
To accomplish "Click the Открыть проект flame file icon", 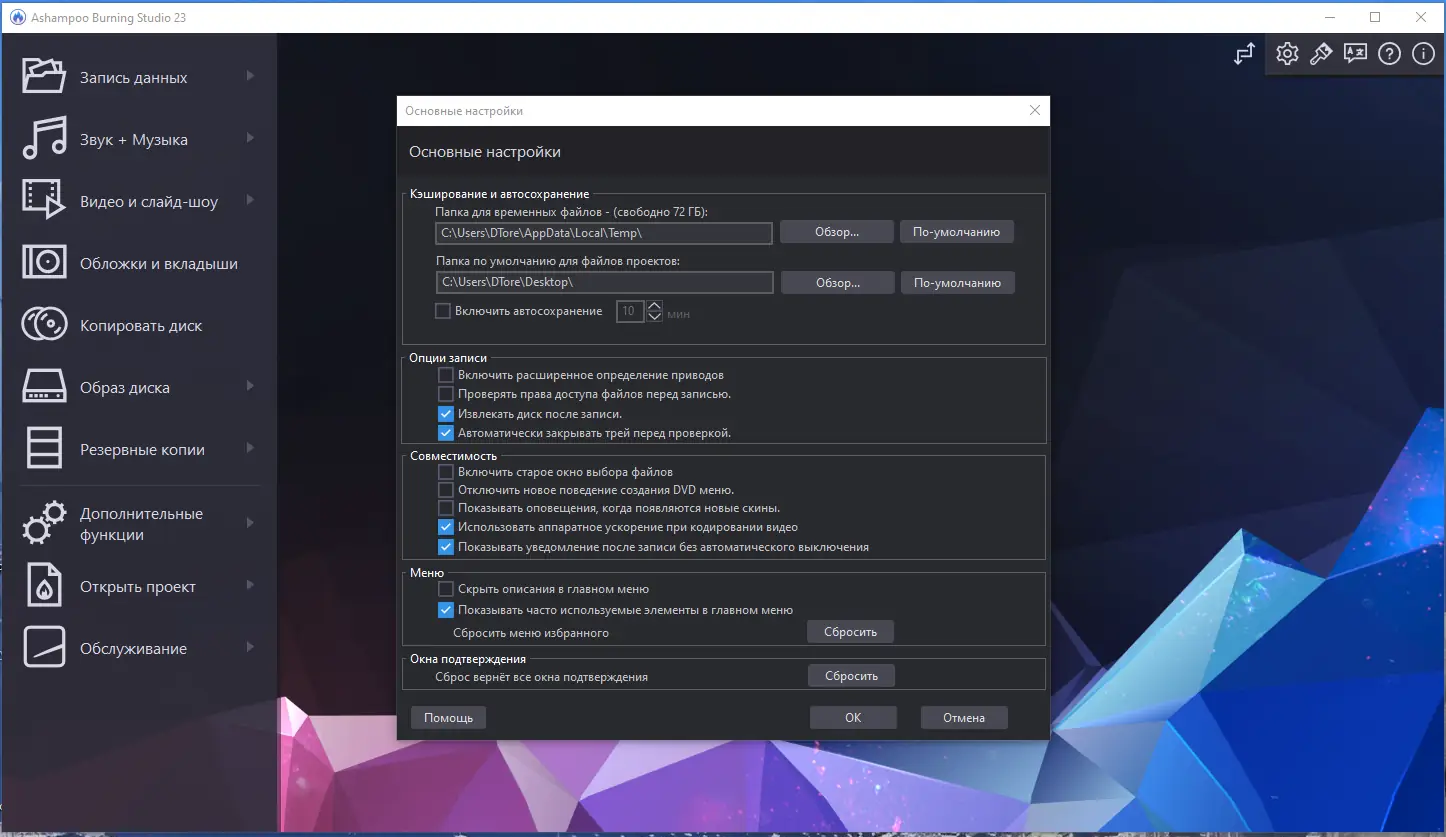I will pos(44,586).
